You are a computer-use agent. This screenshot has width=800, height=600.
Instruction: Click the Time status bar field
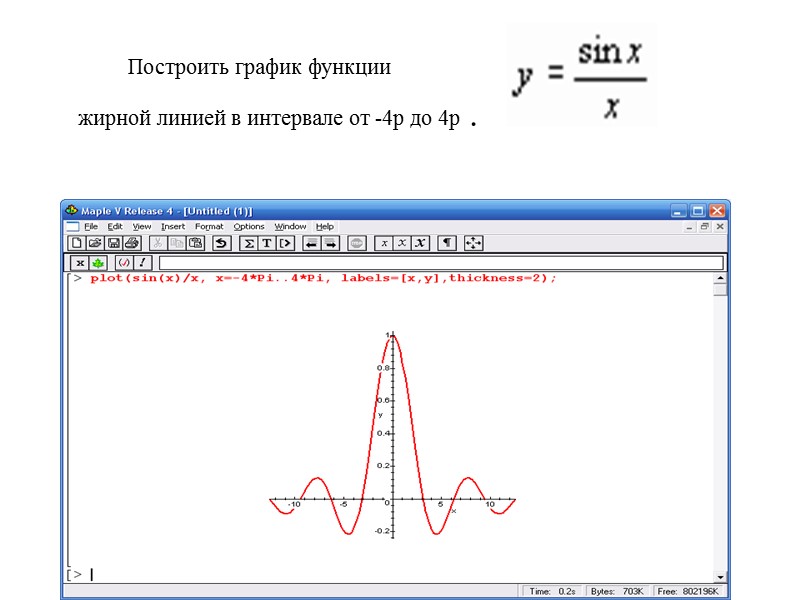[x=553, y=591]
